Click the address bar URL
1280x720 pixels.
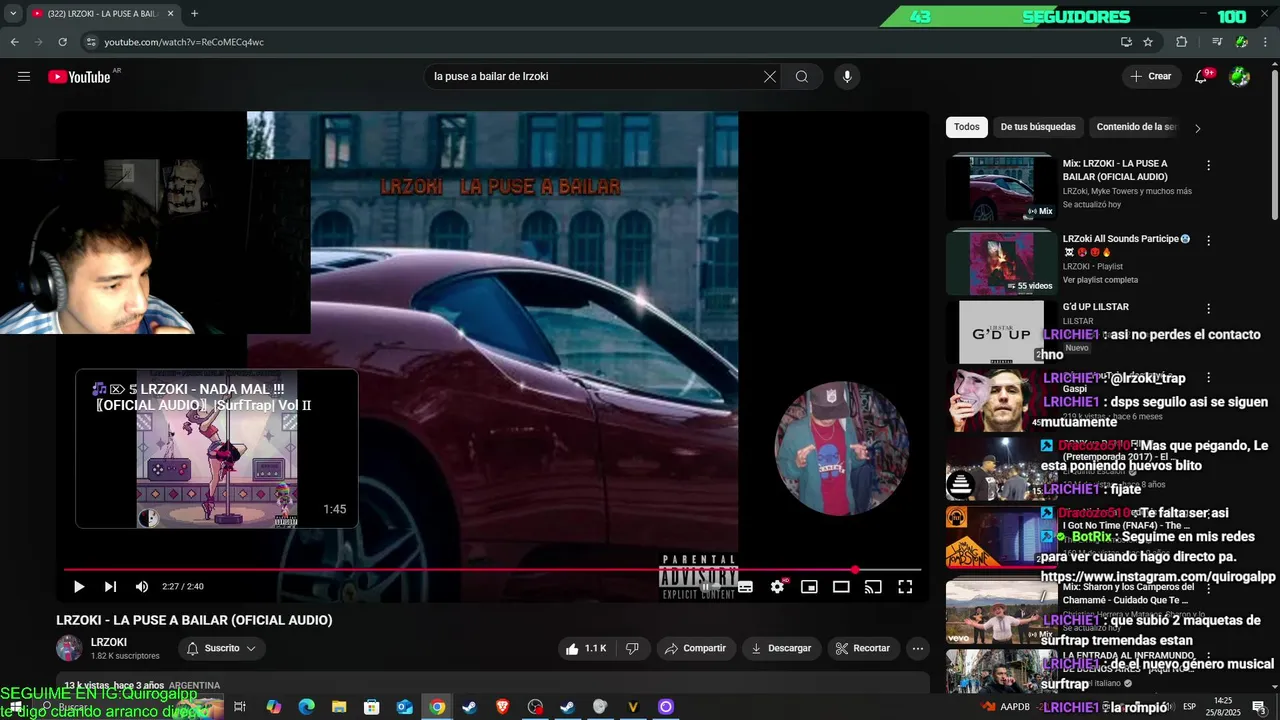pos(184,42)
